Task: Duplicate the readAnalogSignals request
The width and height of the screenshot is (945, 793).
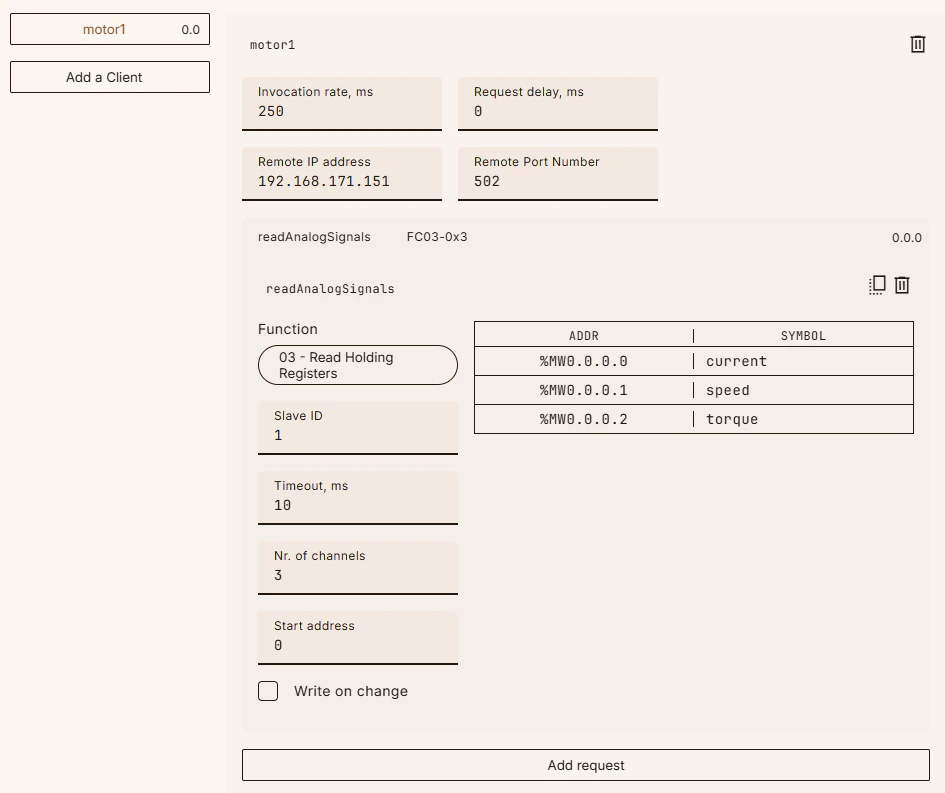Action: [x=877, y=284]
